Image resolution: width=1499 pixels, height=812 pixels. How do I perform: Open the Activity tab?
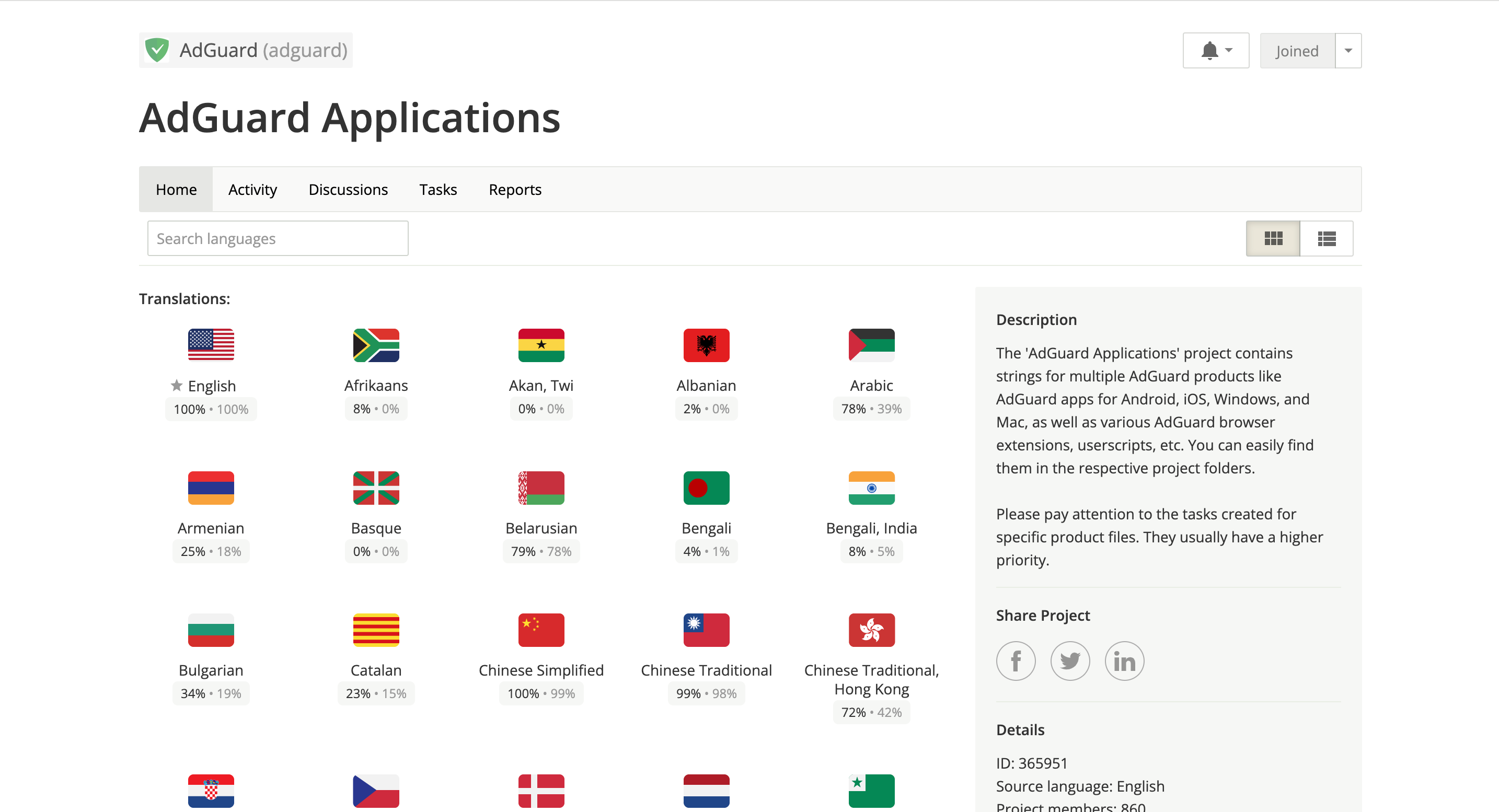(252, 190)
